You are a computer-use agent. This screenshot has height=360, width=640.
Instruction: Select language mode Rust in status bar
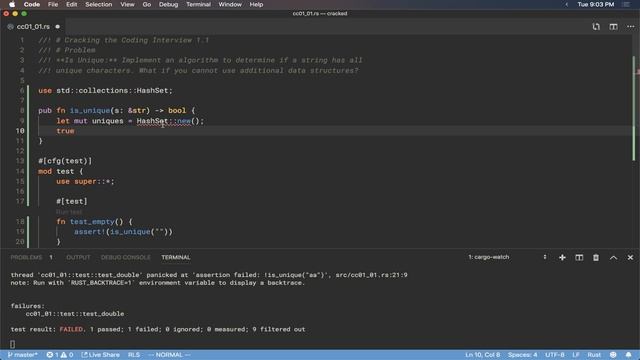coord(594,355)
